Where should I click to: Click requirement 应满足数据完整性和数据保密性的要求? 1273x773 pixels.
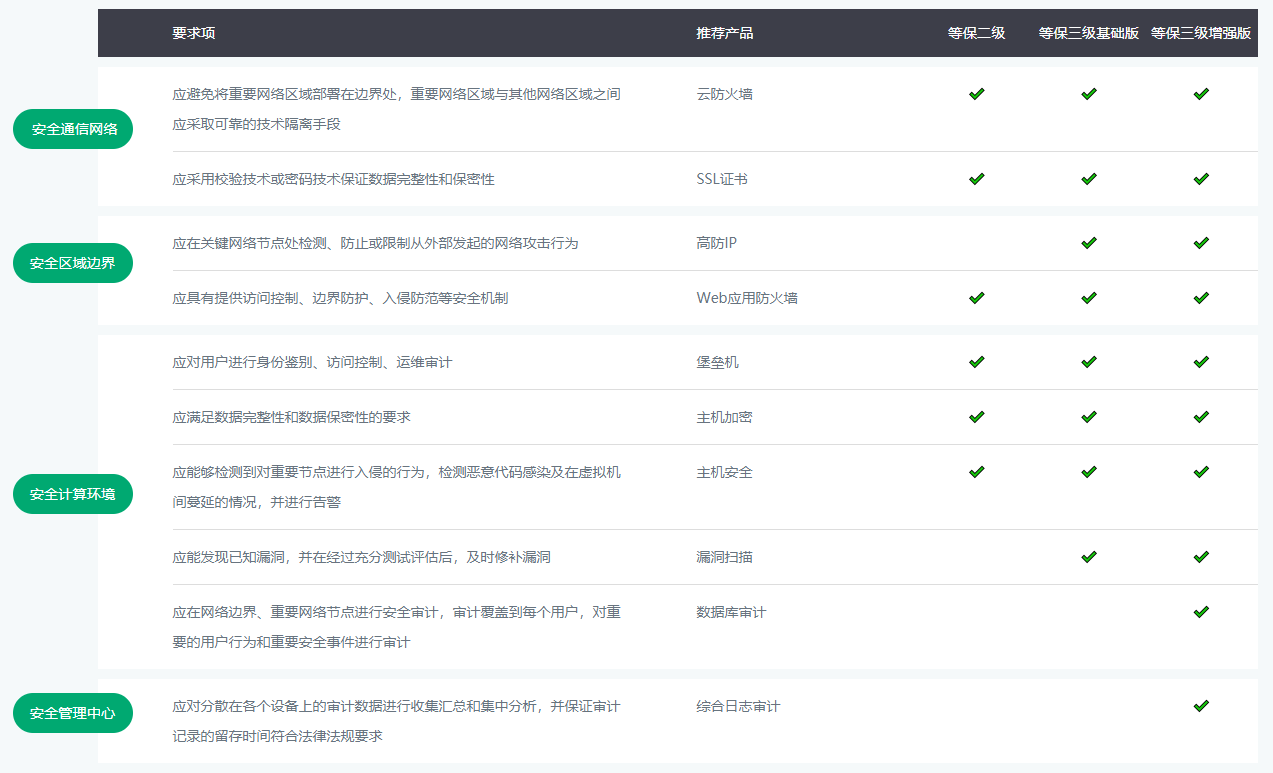coord(291,417)
